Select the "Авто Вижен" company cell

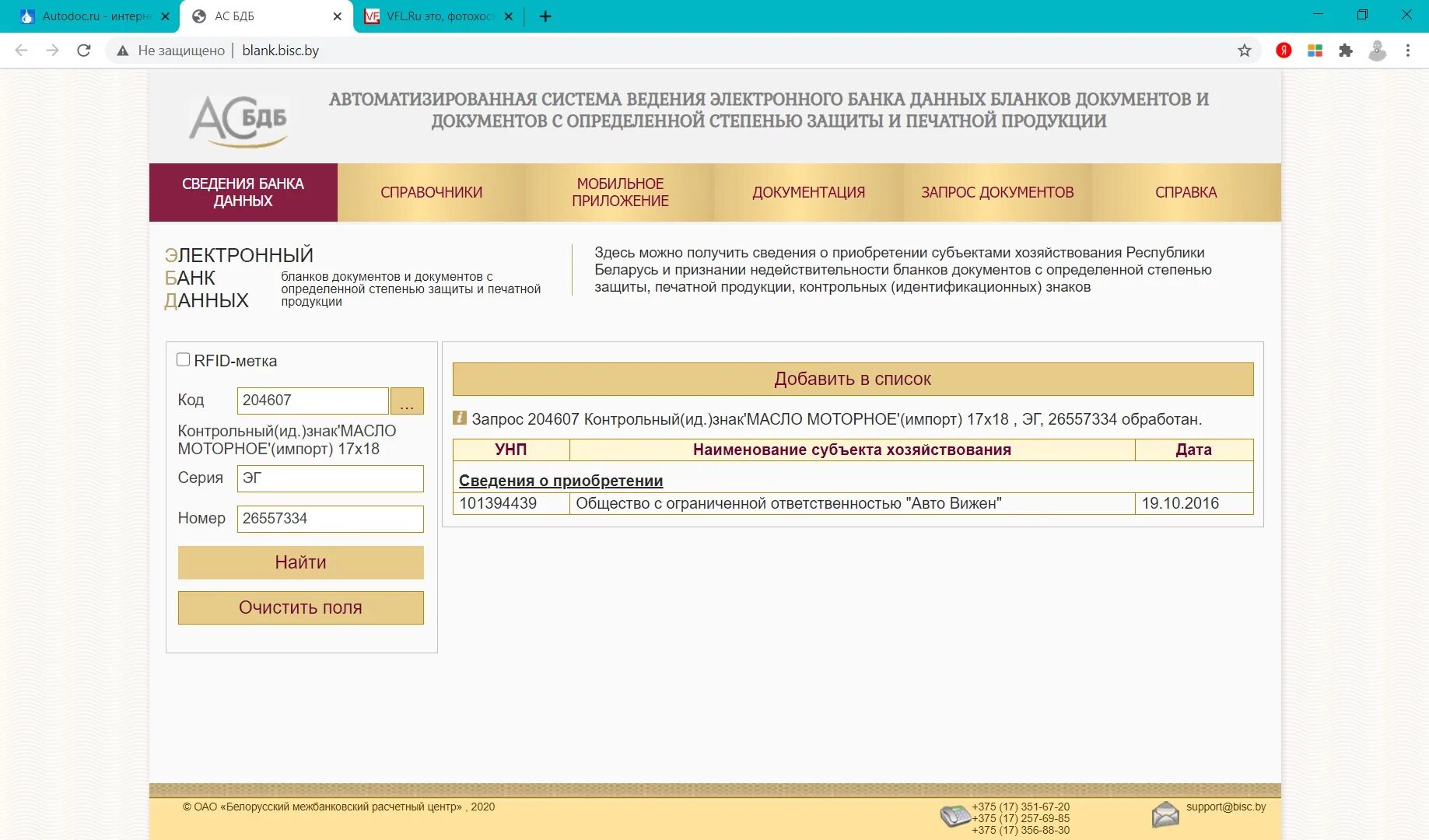[852, 503]
